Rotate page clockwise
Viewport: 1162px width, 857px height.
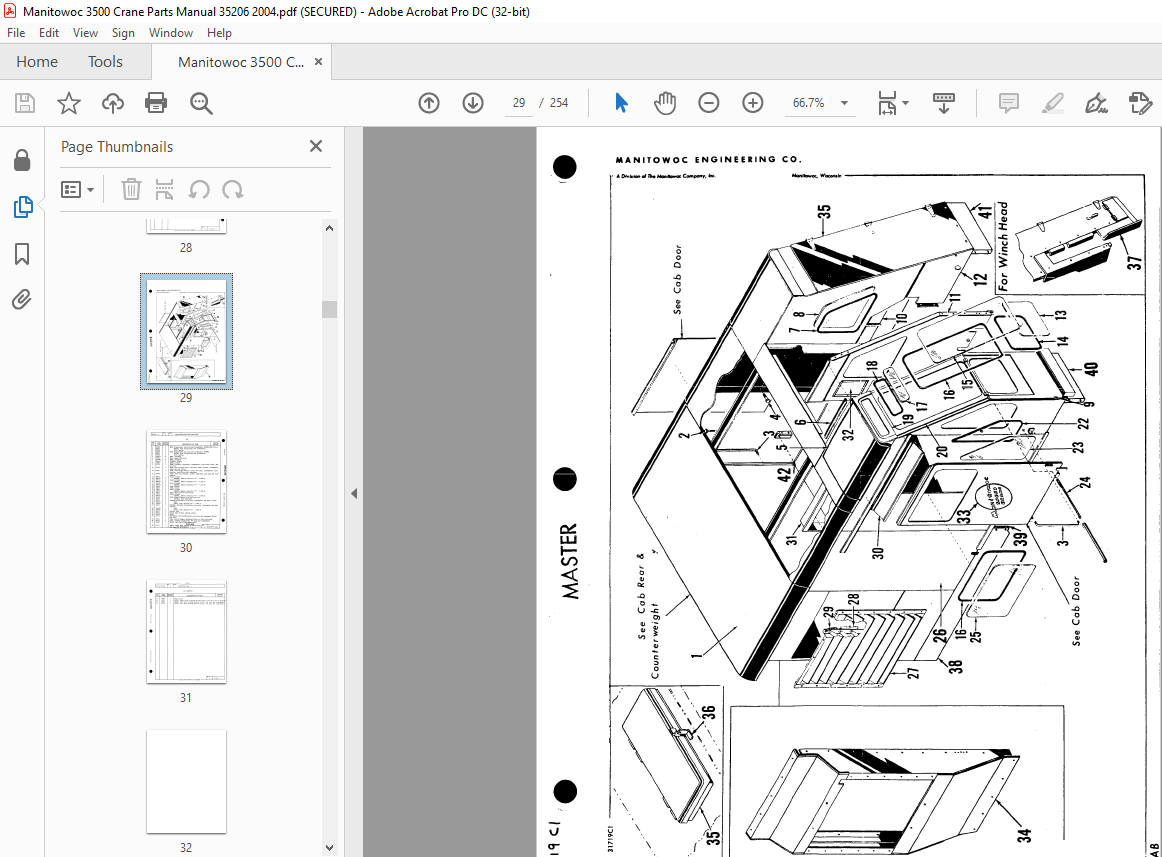(233, 190)
